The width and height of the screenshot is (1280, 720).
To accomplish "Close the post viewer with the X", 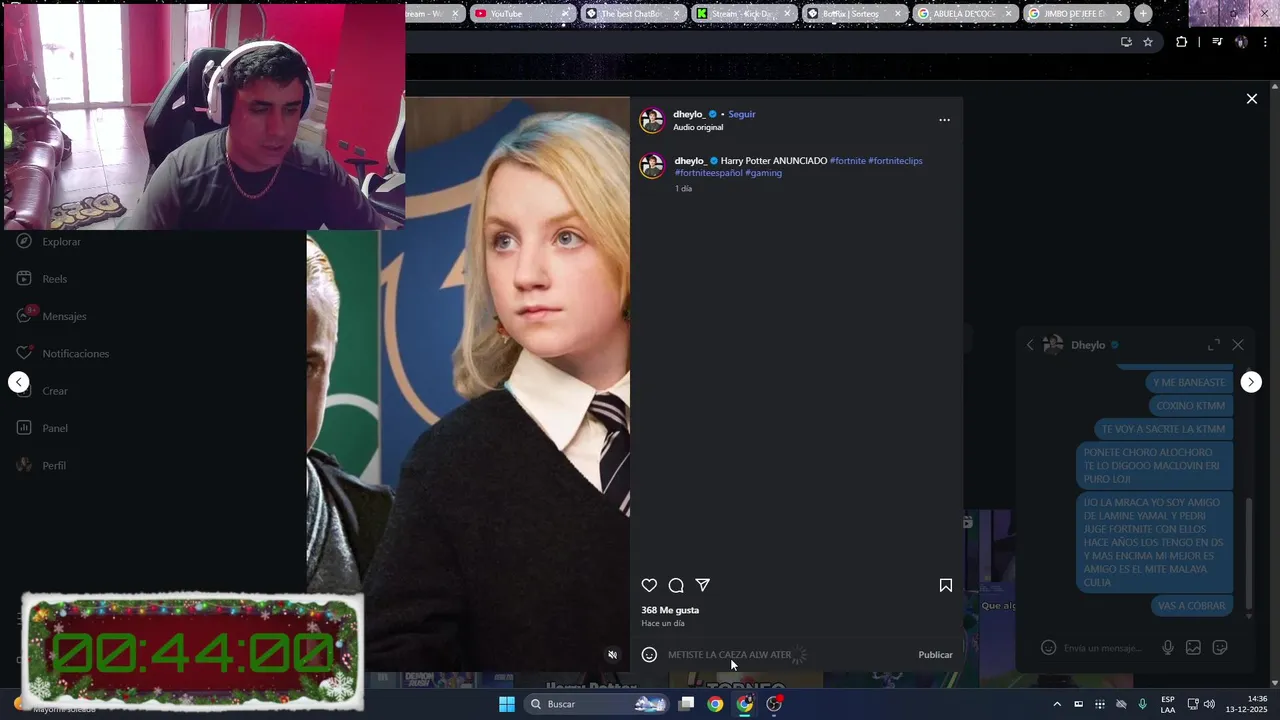I will coord(1251,99).
